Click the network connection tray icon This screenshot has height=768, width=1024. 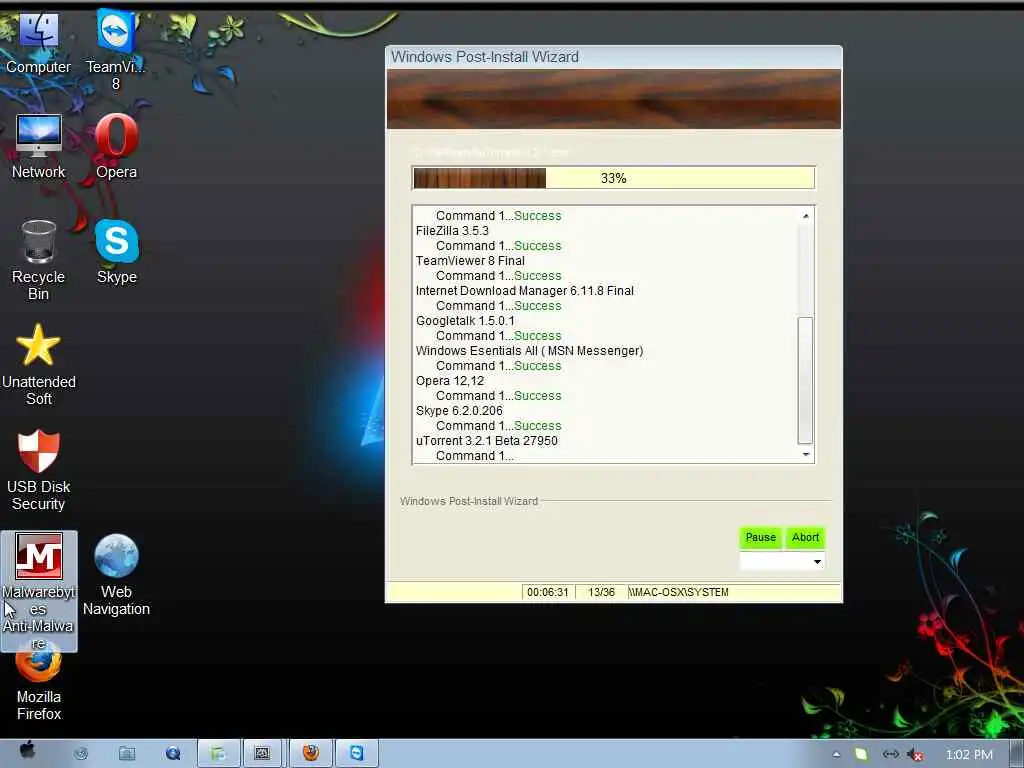(890, 754)
